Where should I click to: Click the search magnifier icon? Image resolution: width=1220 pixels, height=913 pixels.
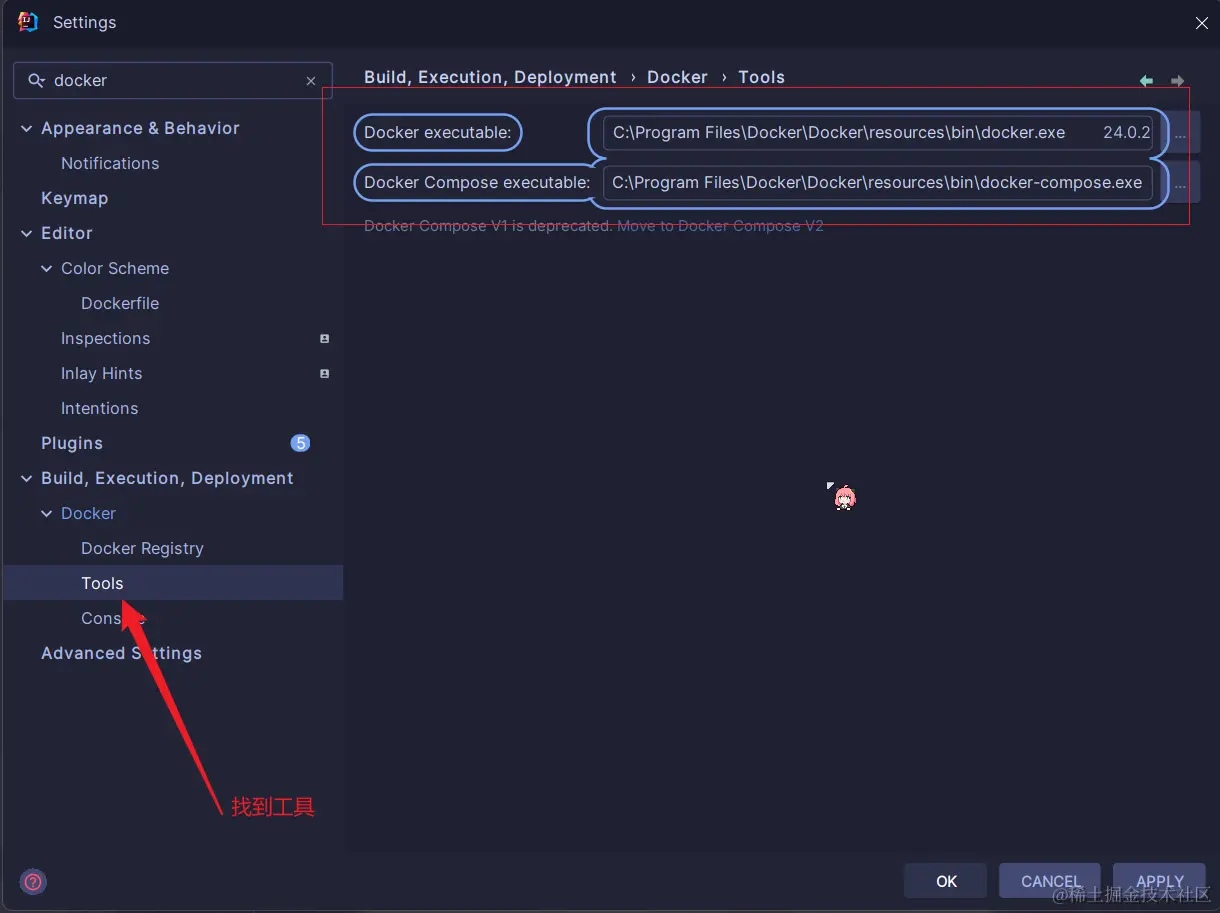tap(36, 80)
